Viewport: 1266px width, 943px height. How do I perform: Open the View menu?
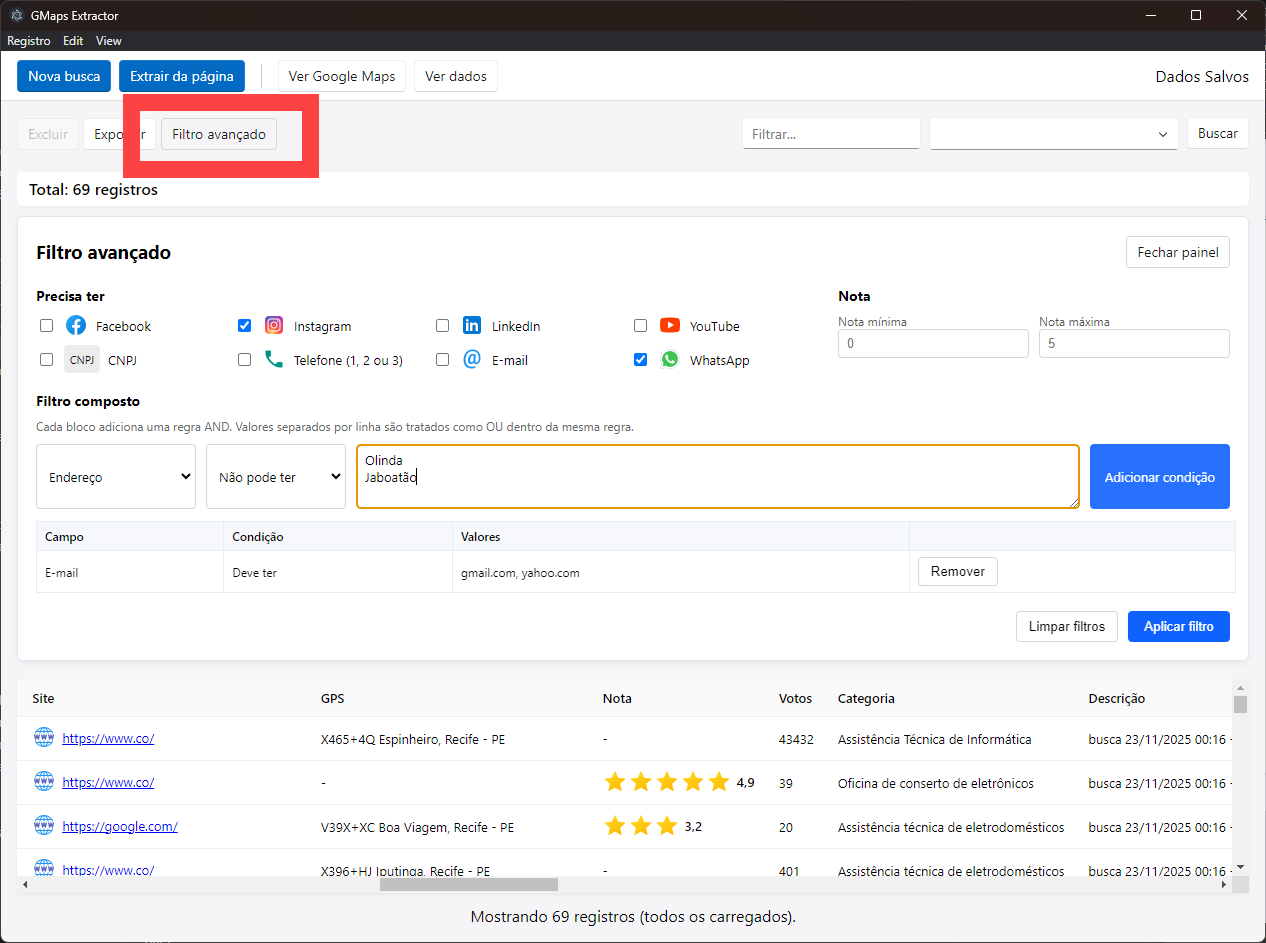109,41
